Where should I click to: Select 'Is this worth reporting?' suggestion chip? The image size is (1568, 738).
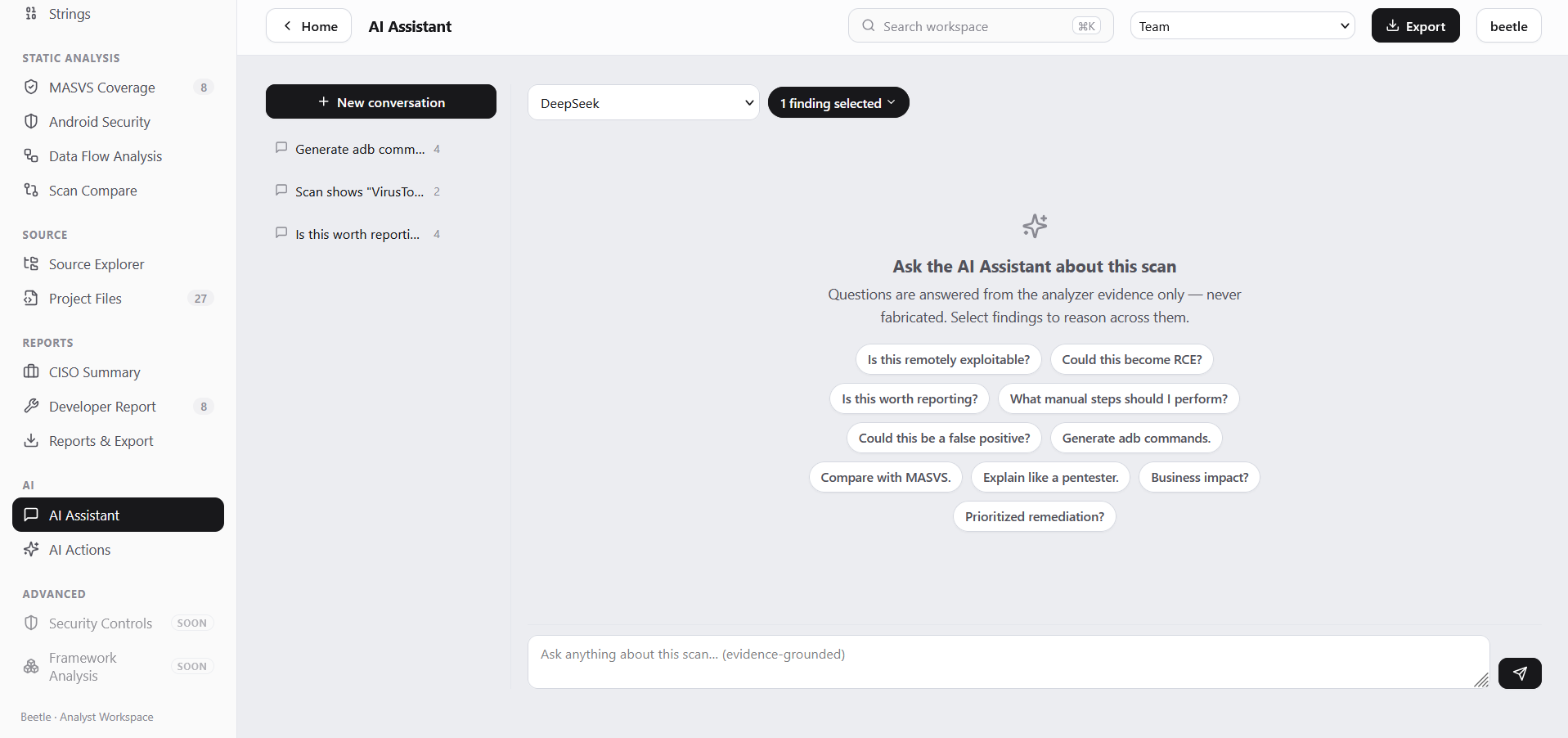[x=910, y=398]
